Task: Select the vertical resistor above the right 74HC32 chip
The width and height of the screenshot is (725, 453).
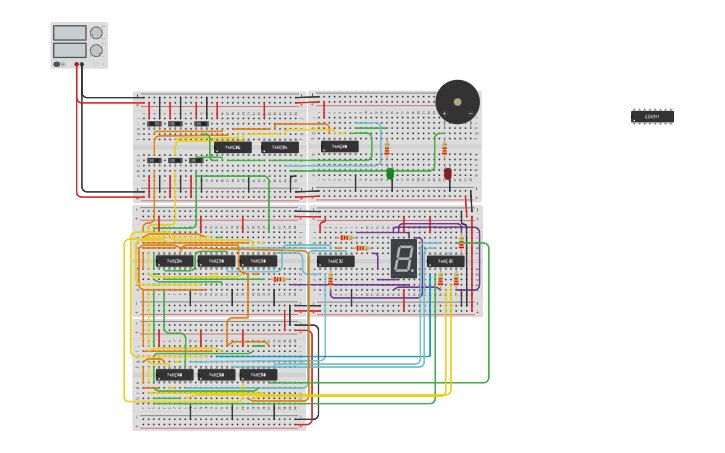Action: pyautogui.click(x=461, y=243)
